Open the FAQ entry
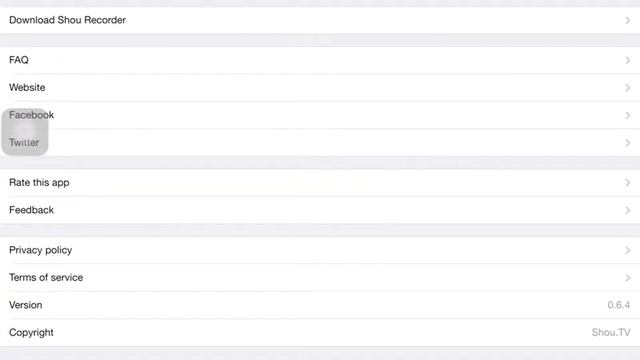Image resolution: width=640 pixels, height=360 pixels. [x=320, y=60]
